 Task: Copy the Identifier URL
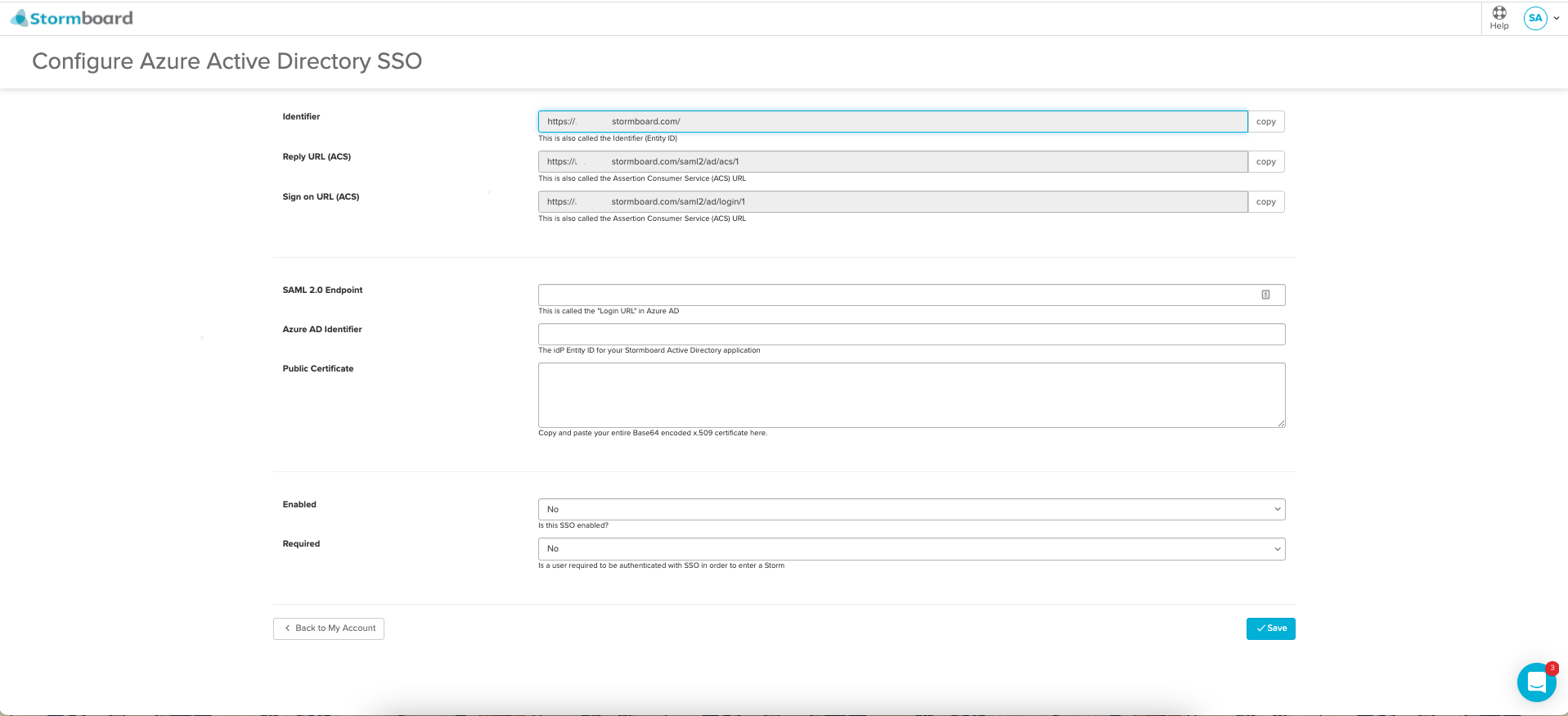[x=1266, y=122]
